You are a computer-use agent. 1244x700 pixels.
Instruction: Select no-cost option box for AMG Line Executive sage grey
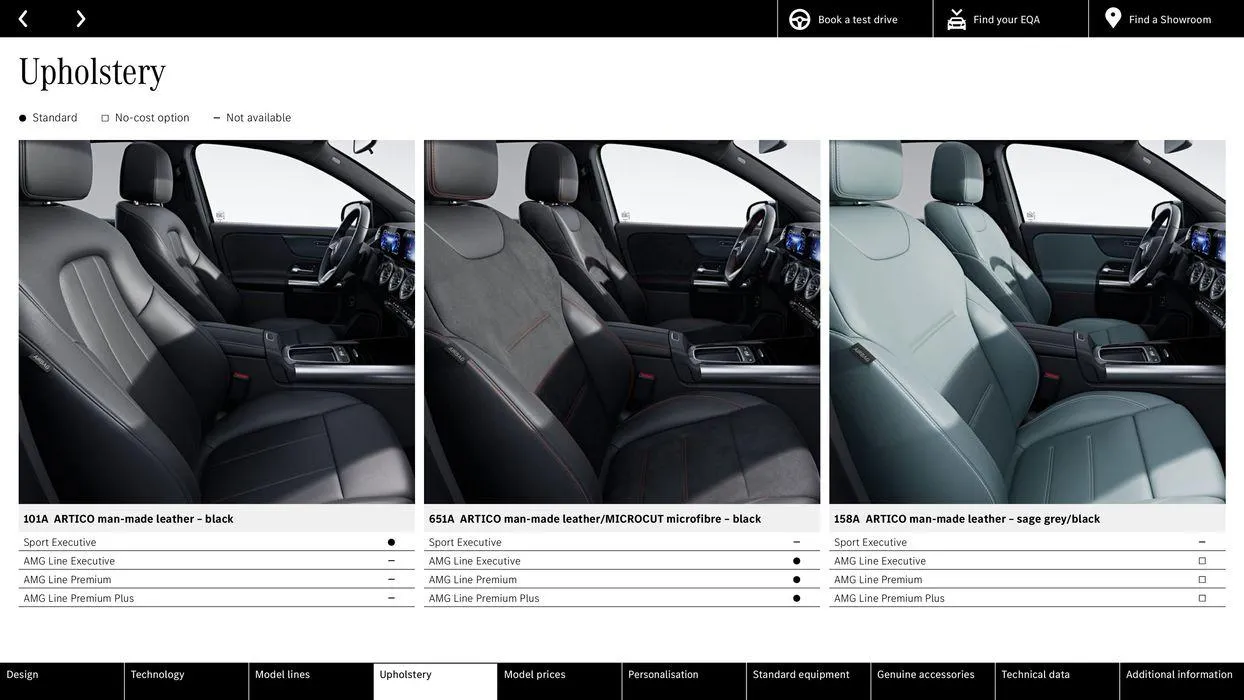1202,561
